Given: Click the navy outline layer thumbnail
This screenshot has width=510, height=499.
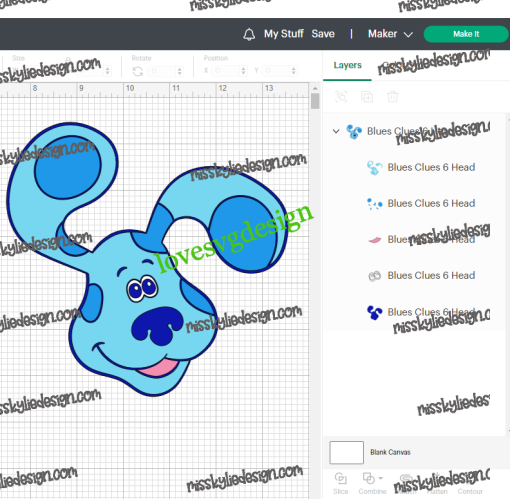Looking at the screenshot, I should pos(374,313).
